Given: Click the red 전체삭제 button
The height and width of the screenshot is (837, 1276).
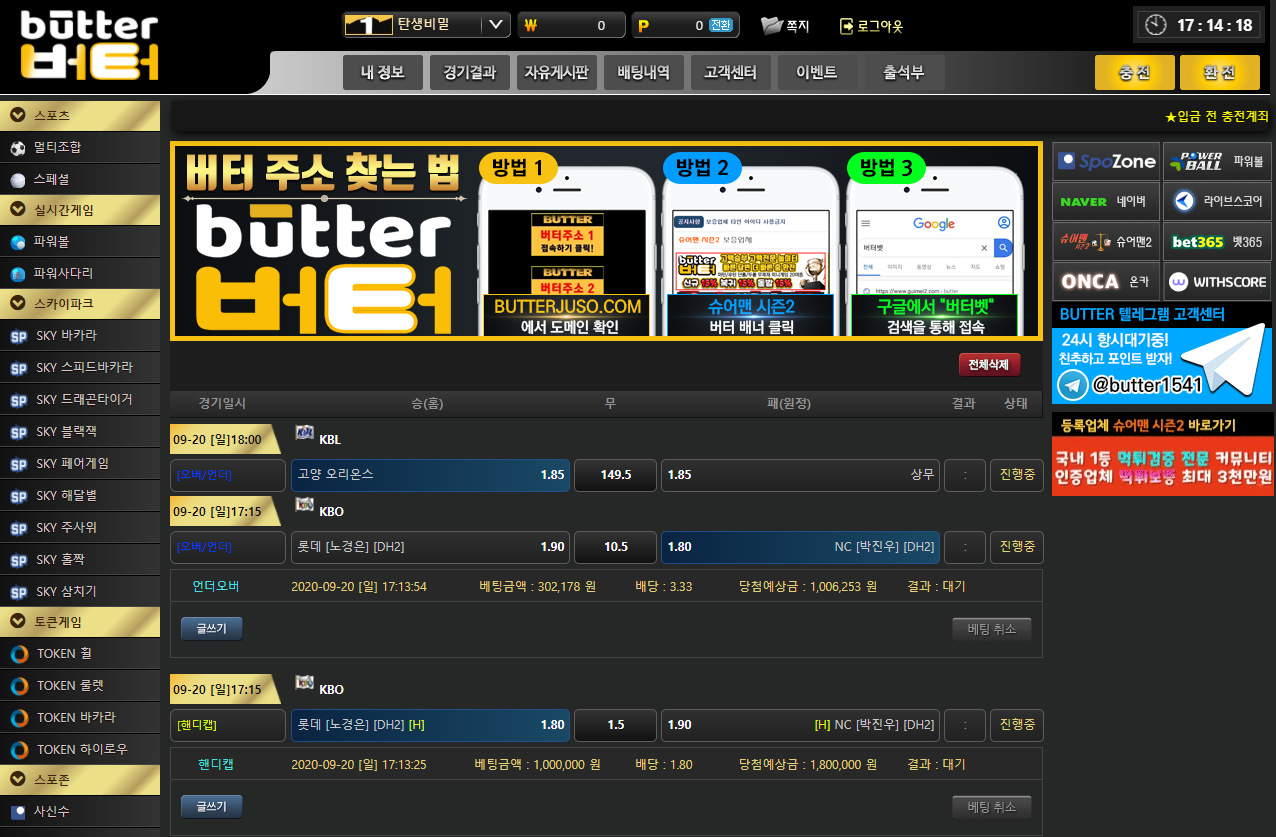Looking at the screenshot, I should pos(988,365).
